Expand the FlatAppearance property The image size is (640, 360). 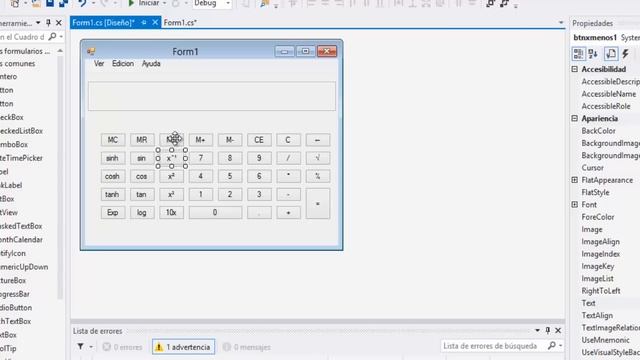[575, 180]
